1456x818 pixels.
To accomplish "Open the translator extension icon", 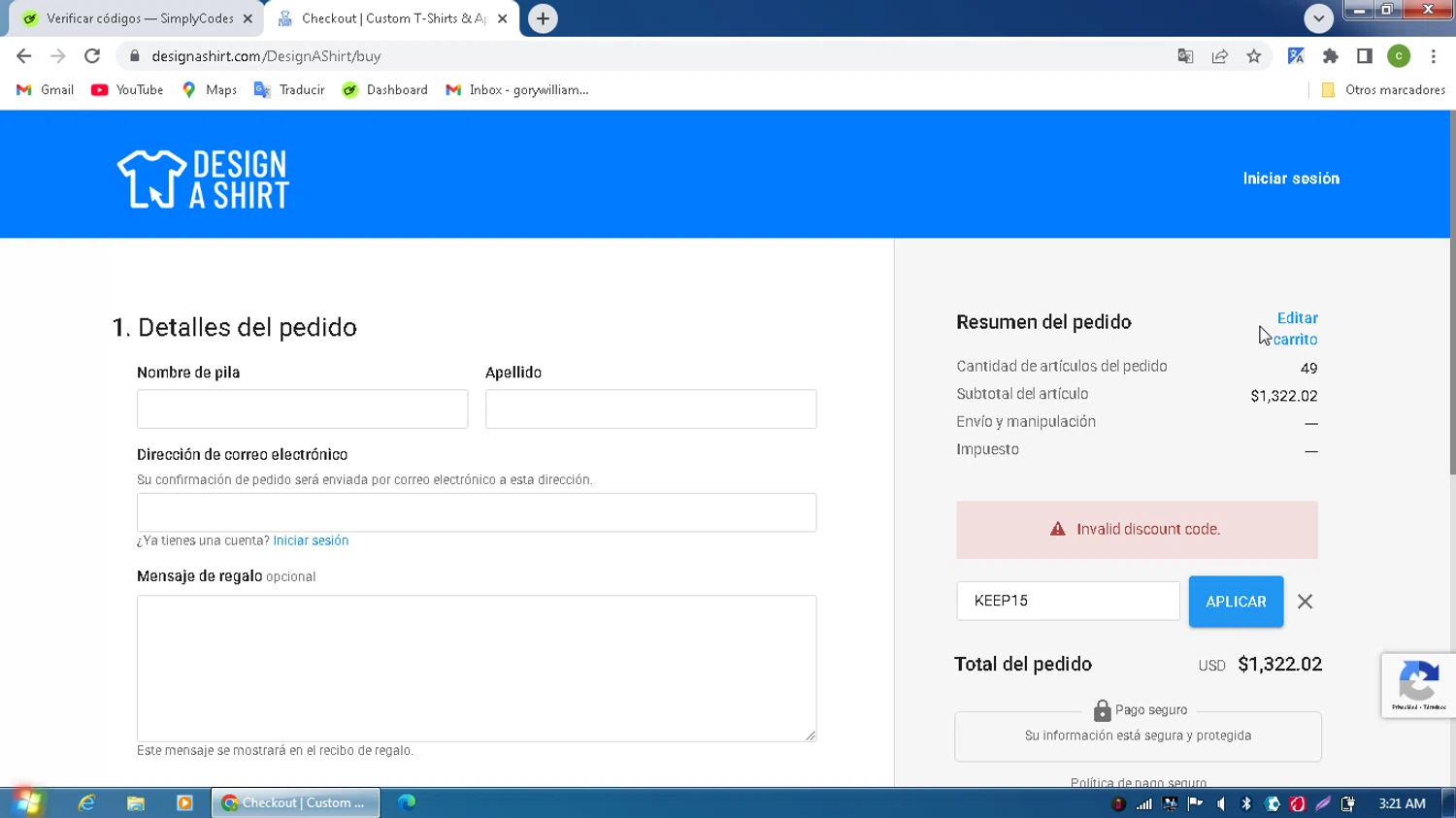I will 1296,56.
